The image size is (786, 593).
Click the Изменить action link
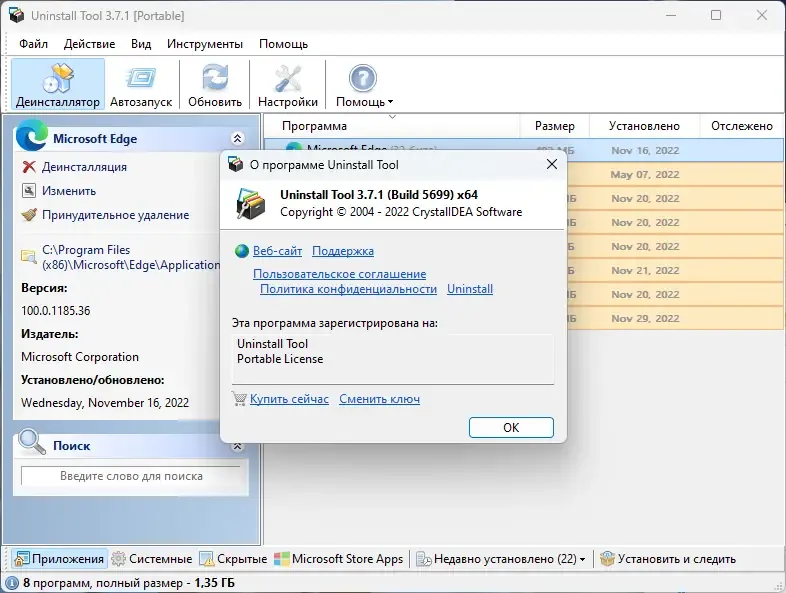click(x=69, y=191)
